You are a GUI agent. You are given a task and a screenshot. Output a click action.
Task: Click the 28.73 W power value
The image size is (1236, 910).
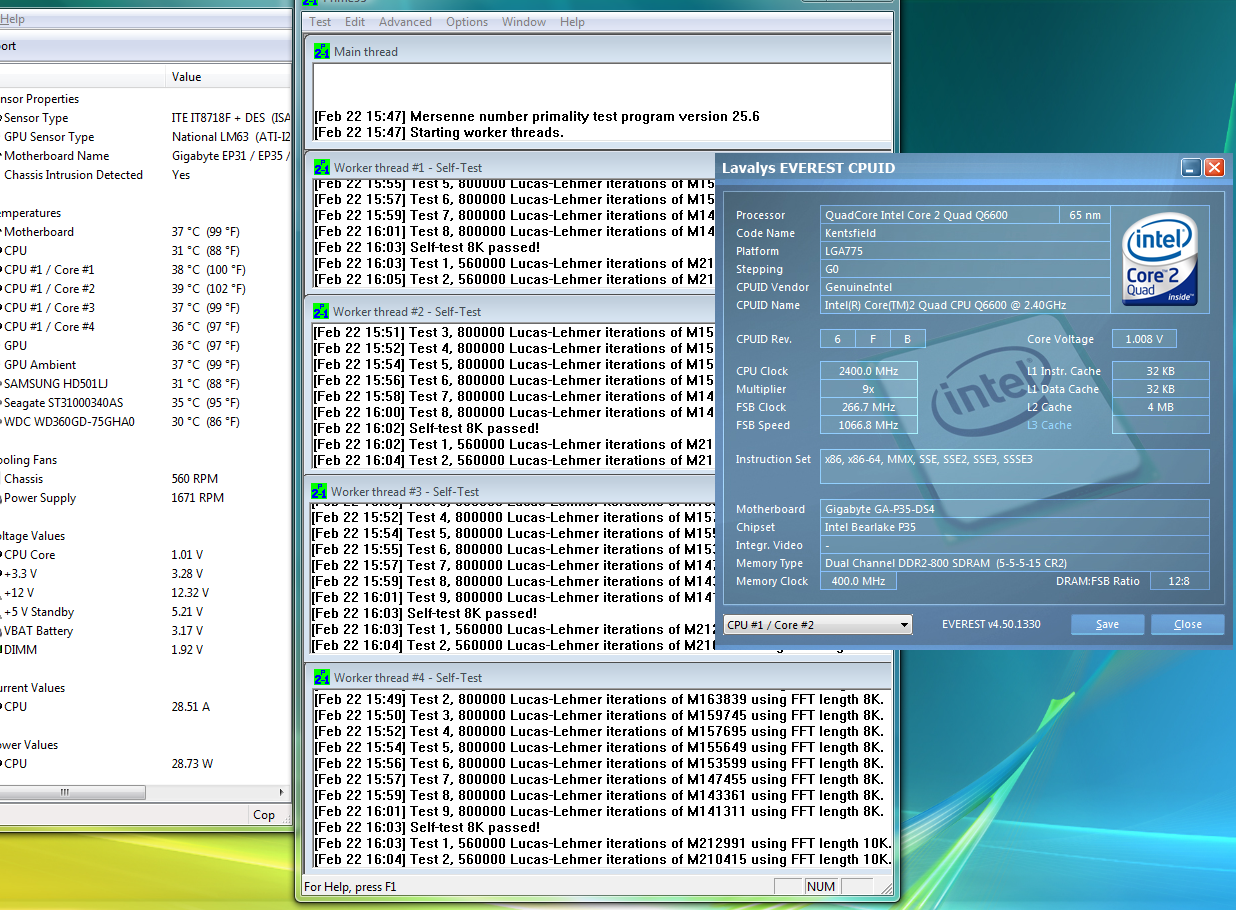click(192, 764)
